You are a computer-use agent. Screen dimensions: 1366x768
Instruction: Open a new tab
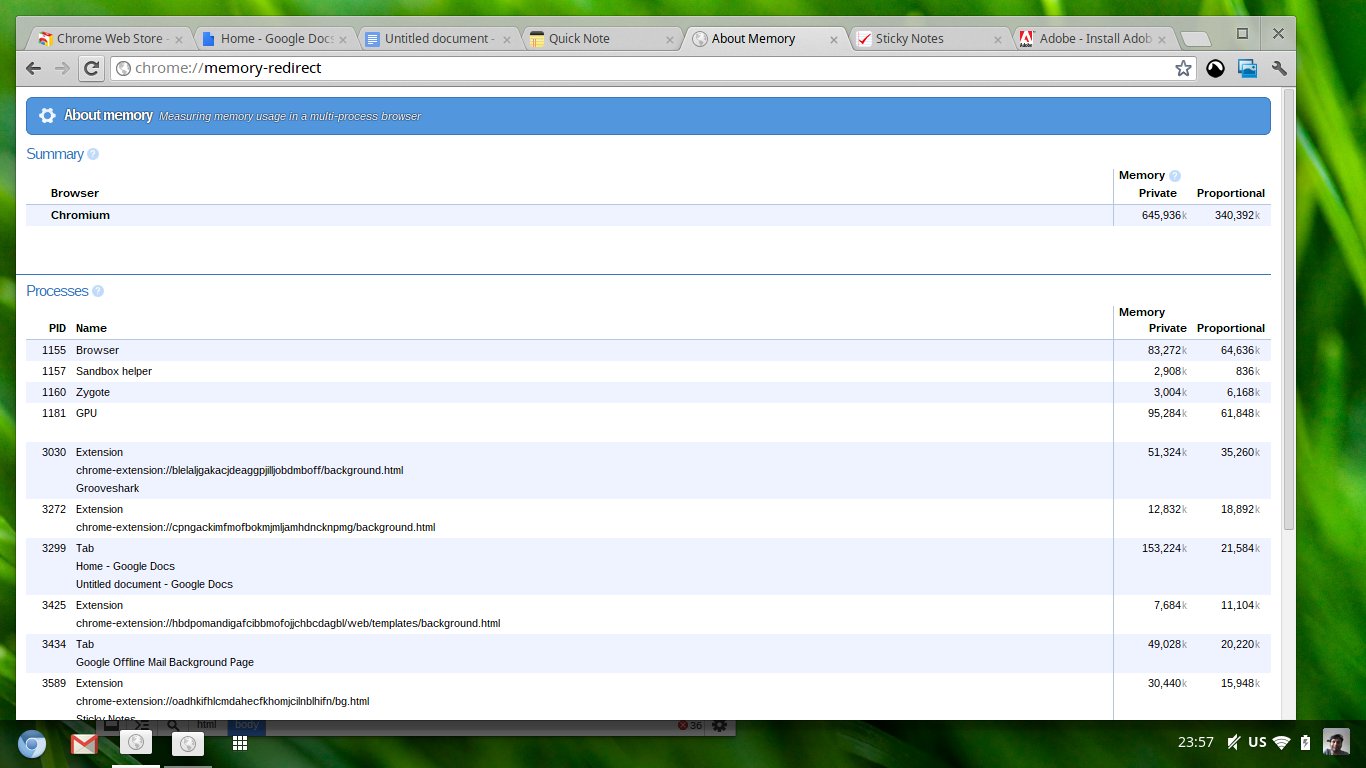click(x=1195, y=39)
